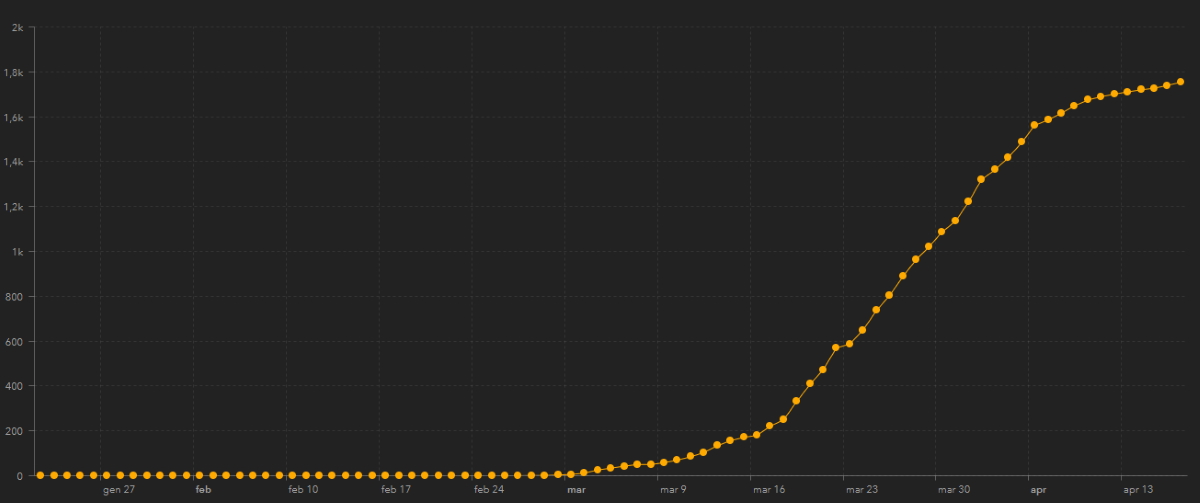Pick the data point on the mar 9 gridline
1200x503 pixels.
point(663,462)
